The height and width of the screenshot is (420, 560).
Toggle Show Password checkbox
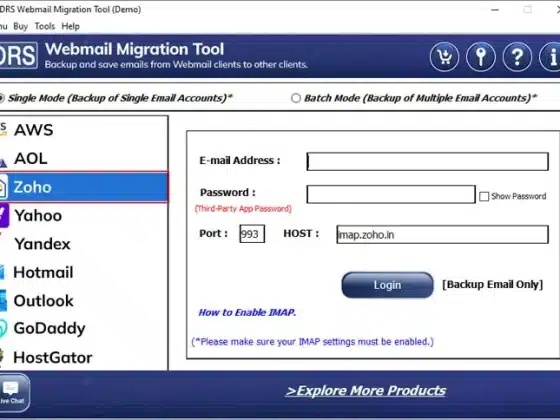coord(484,196)
